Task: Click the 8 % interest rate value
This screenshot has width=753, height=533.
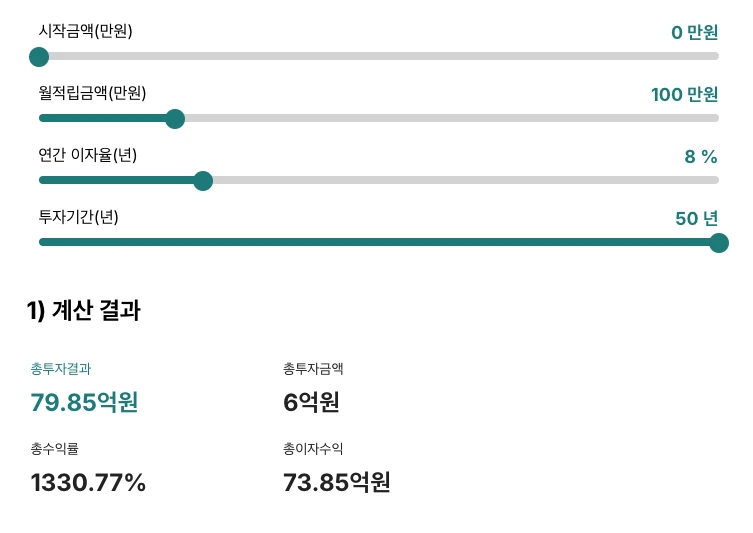Action: [x=701, y=157]
